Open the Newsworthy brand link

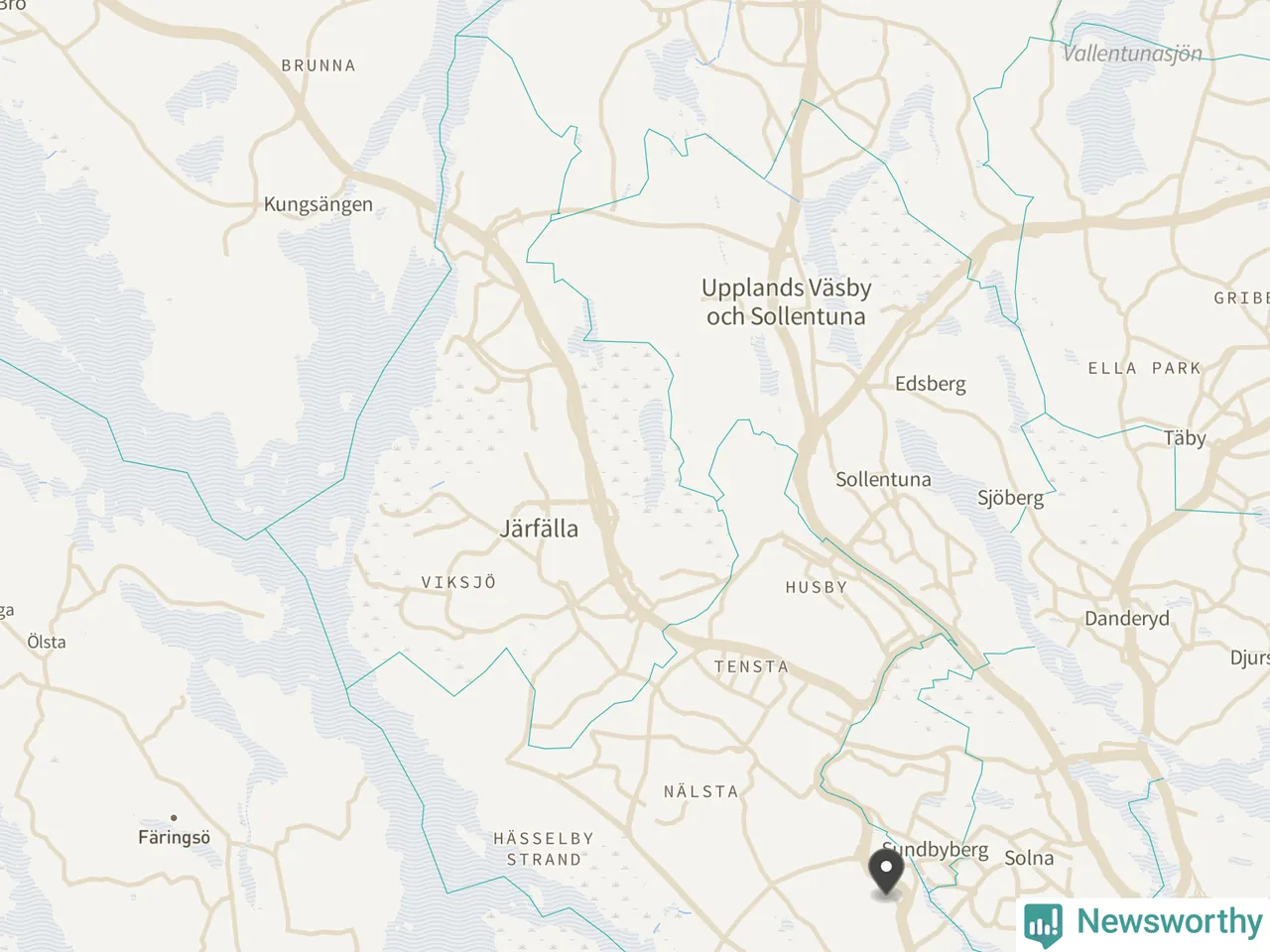tap(1143, 922)
